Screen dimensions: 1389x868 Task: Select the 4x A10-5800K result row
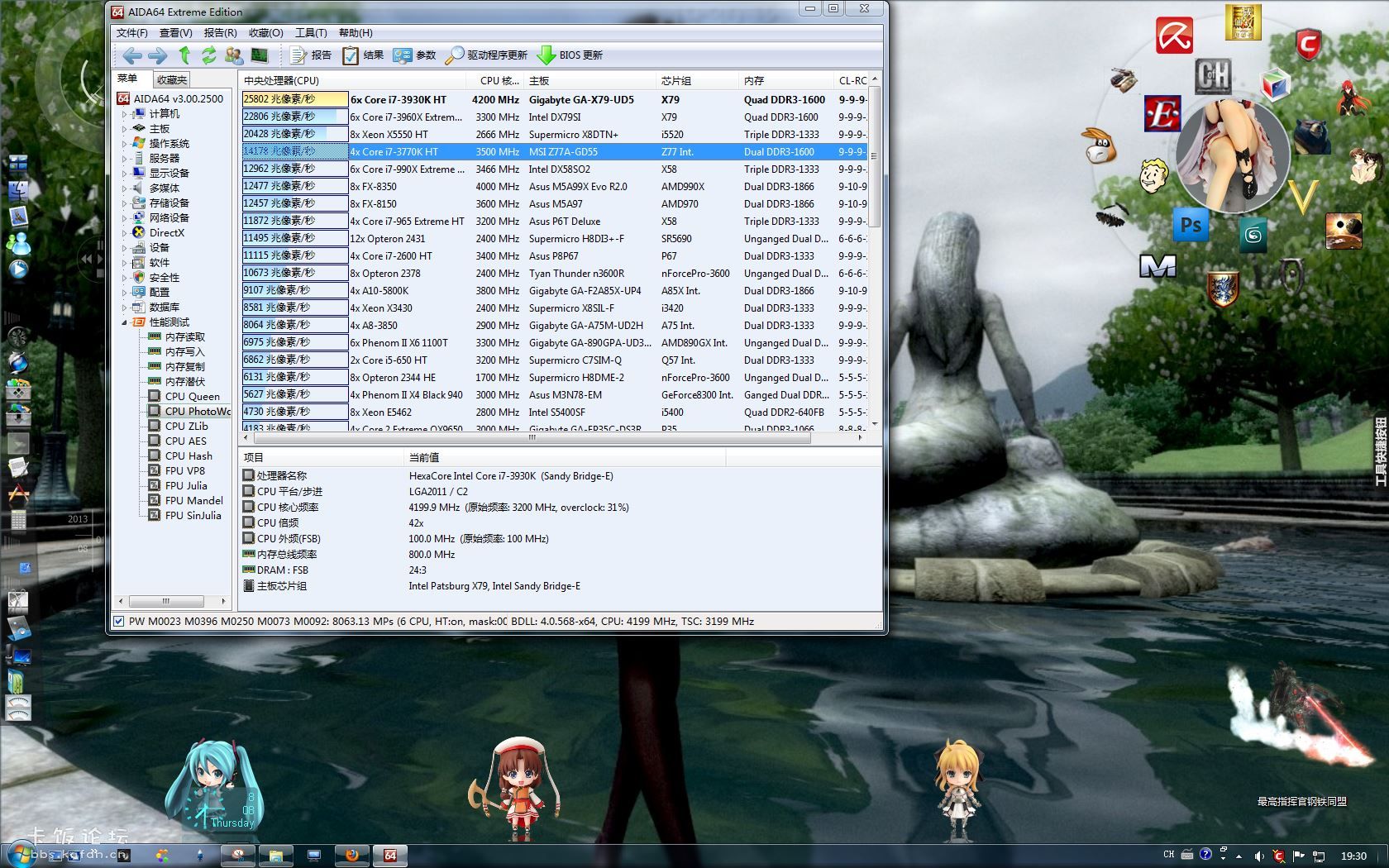tap(554, 291)
